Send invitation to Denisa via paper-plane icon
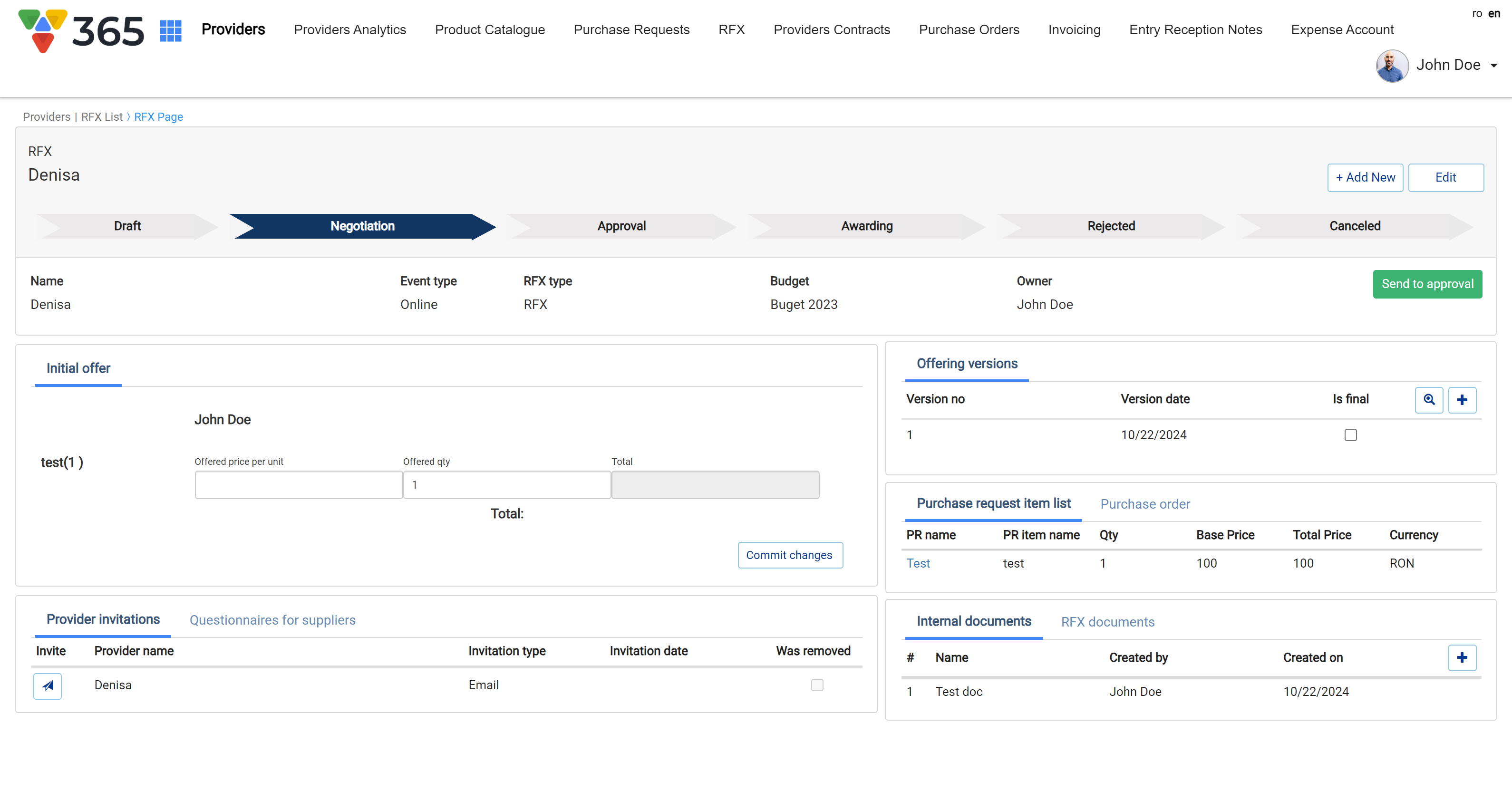The height and width of the screenshot is (791, 1512). [48, 685]
